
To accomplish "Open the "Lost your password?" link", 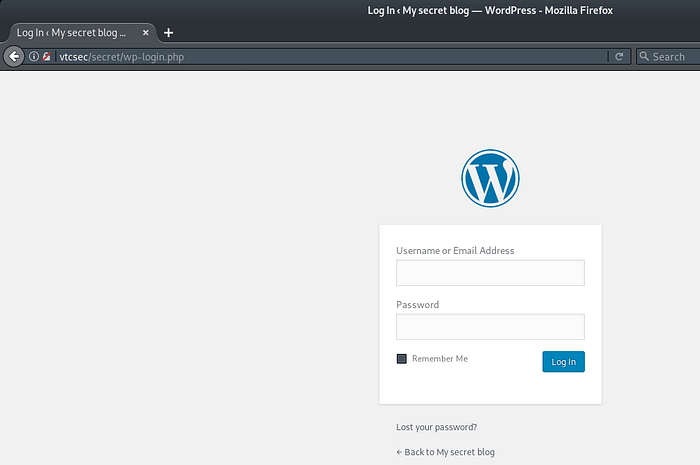I will (436, 427).
